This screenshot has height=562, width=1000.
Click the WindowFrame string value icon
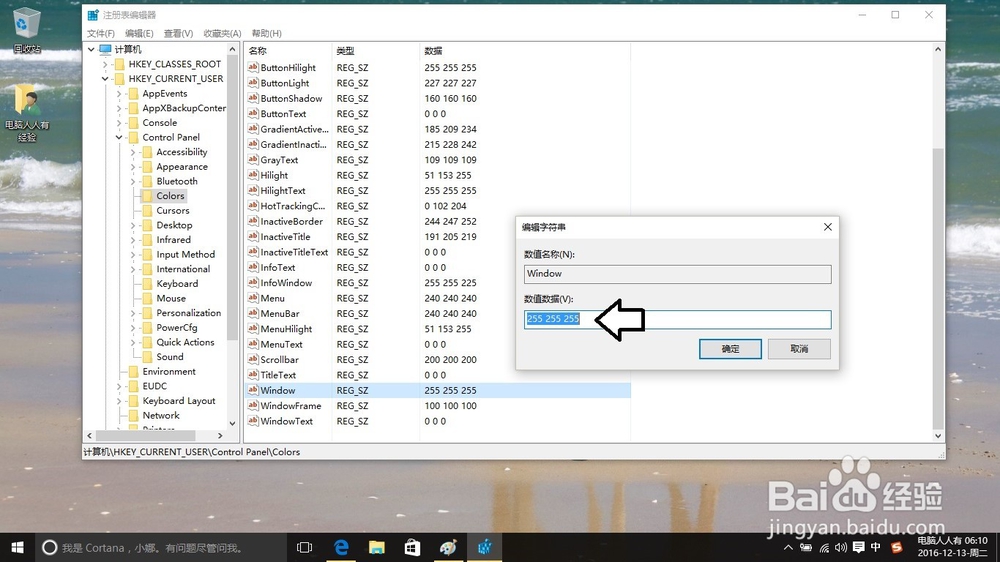pyautogui.click(x=253, y=406)
